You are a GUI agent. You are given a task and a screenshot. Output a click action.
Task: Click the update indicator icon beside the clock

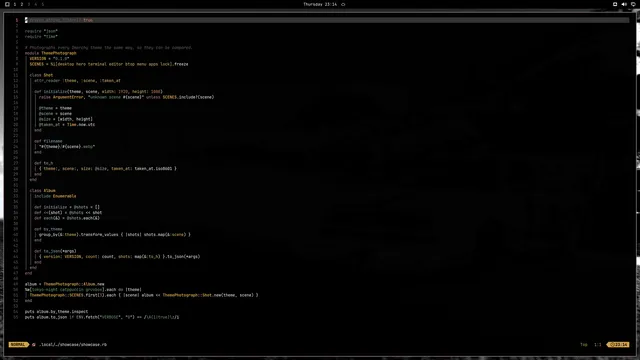click(343, 4)
